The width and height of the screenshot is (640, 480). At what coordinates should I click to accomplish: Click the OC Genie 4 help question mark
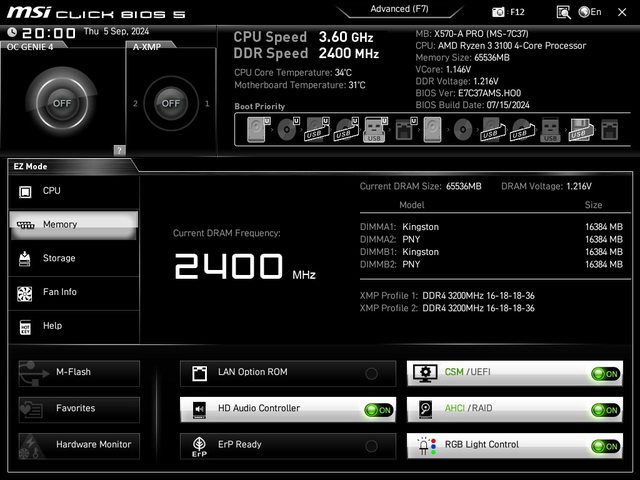119,150
